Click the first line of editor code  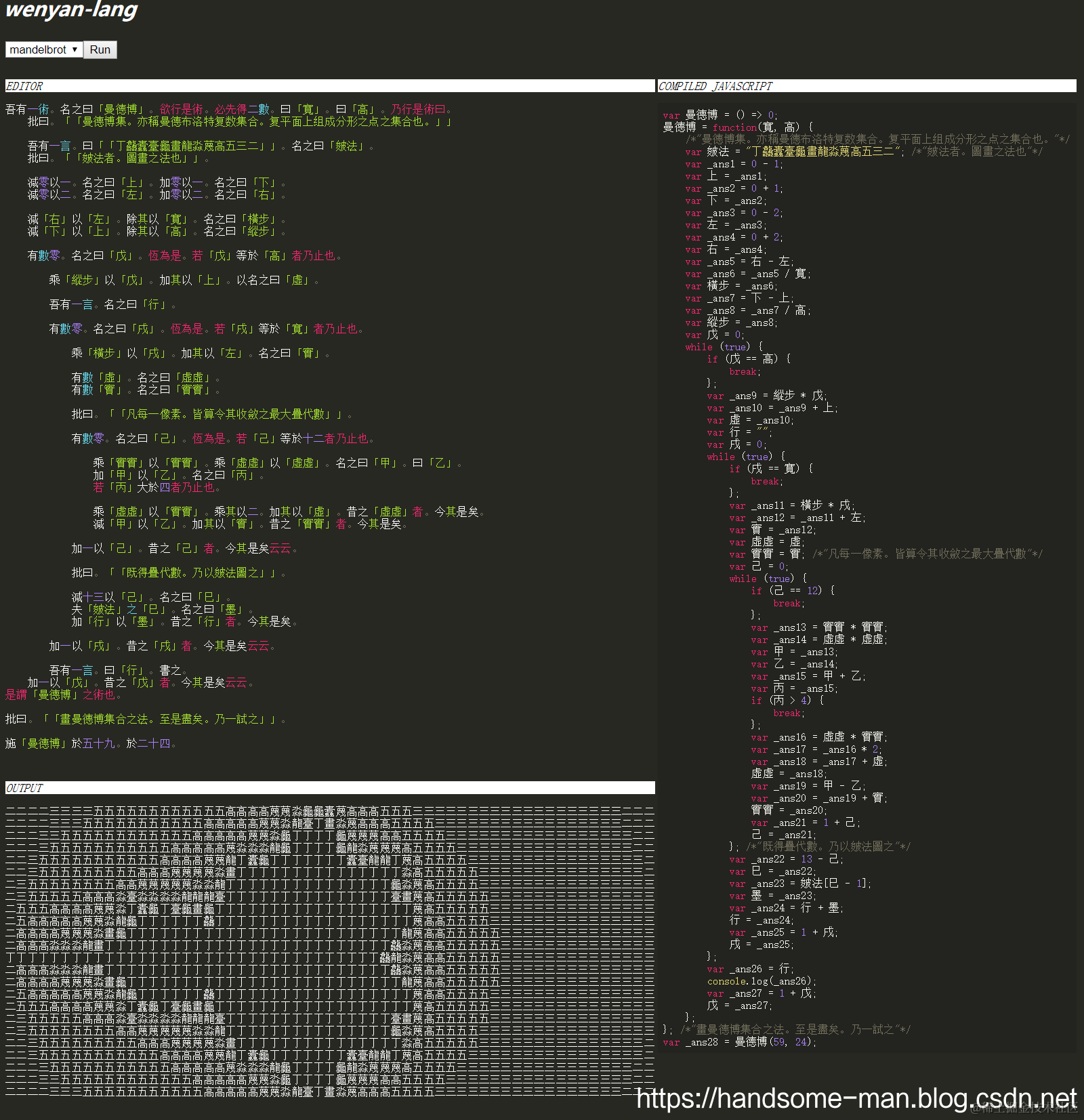coord(230,109)
